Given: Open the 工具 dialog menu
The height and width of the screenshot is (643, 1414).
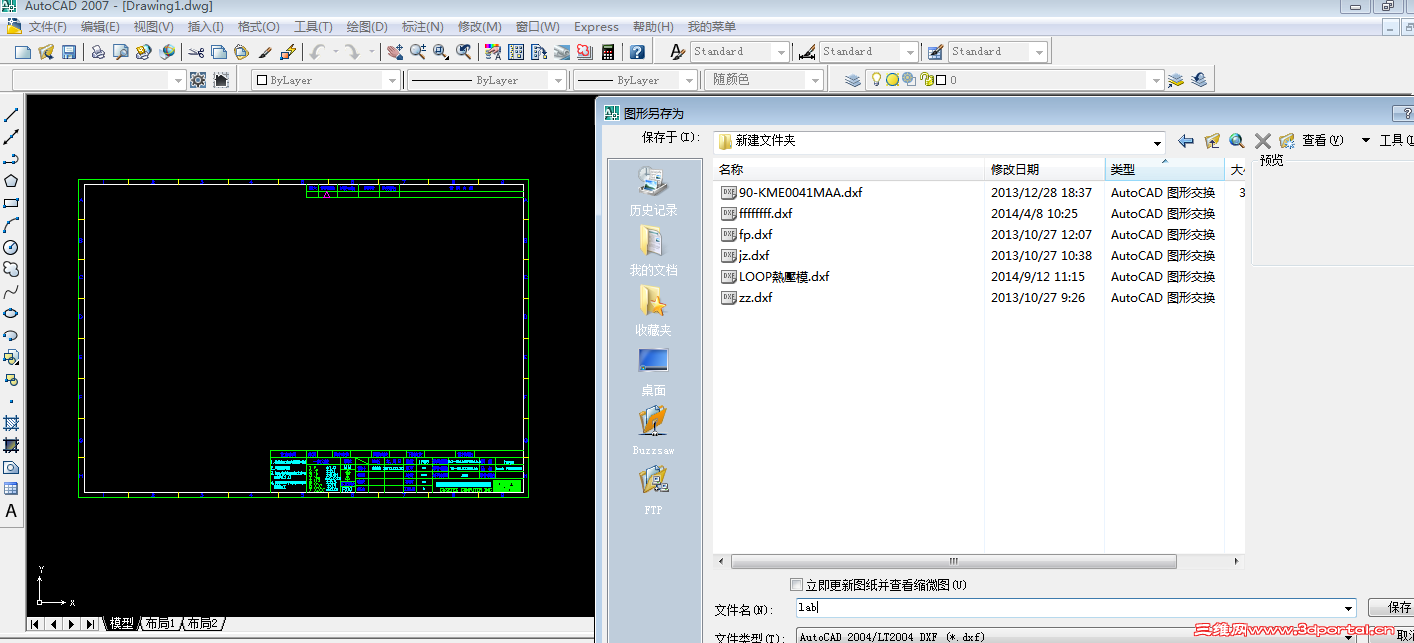Looking at the screenshot, I should 1395,141.
